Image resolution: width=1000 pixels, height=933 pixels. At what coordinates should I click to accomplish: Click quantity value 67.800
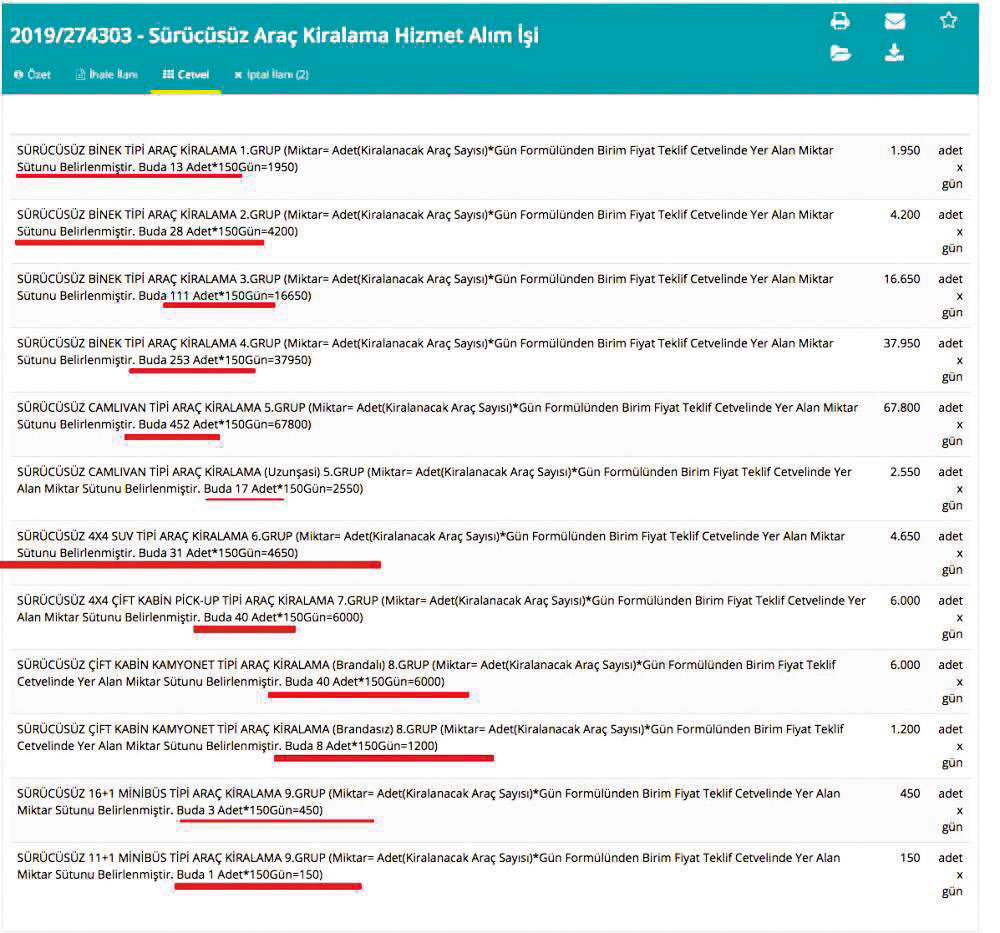pyautogui.click(x=902, y=408)
